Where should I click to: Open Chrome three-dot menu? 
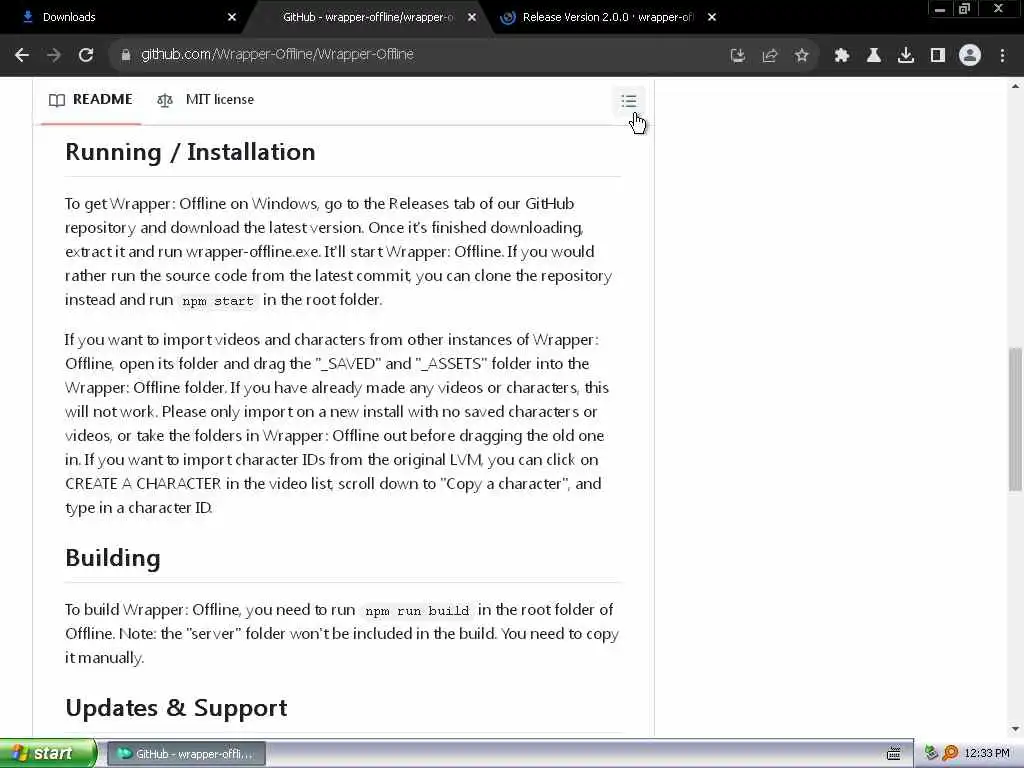1002,56
